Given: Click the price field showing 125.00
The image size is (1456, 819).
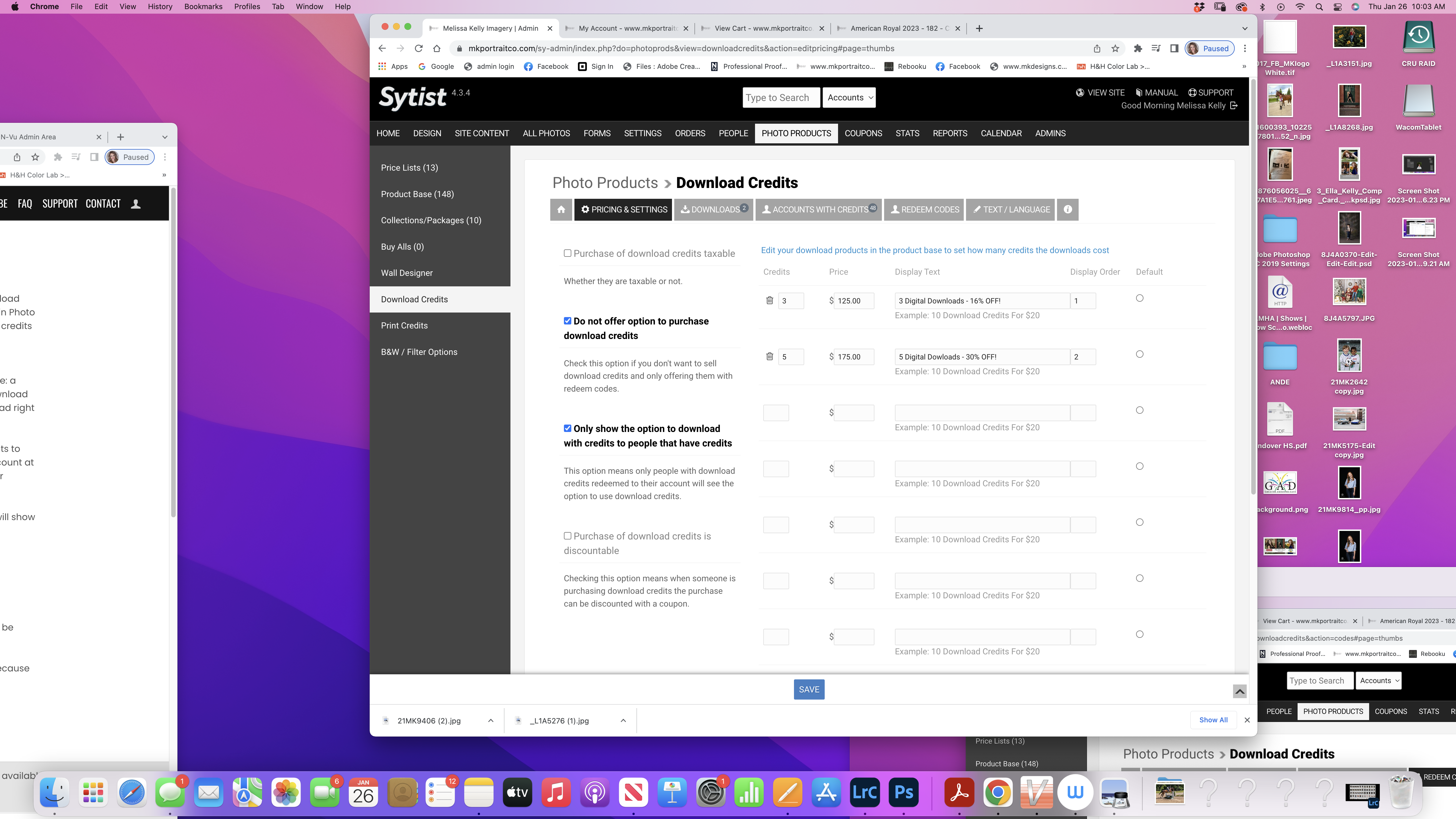Looking at the screenshot, I should click(x=854, y=301).
